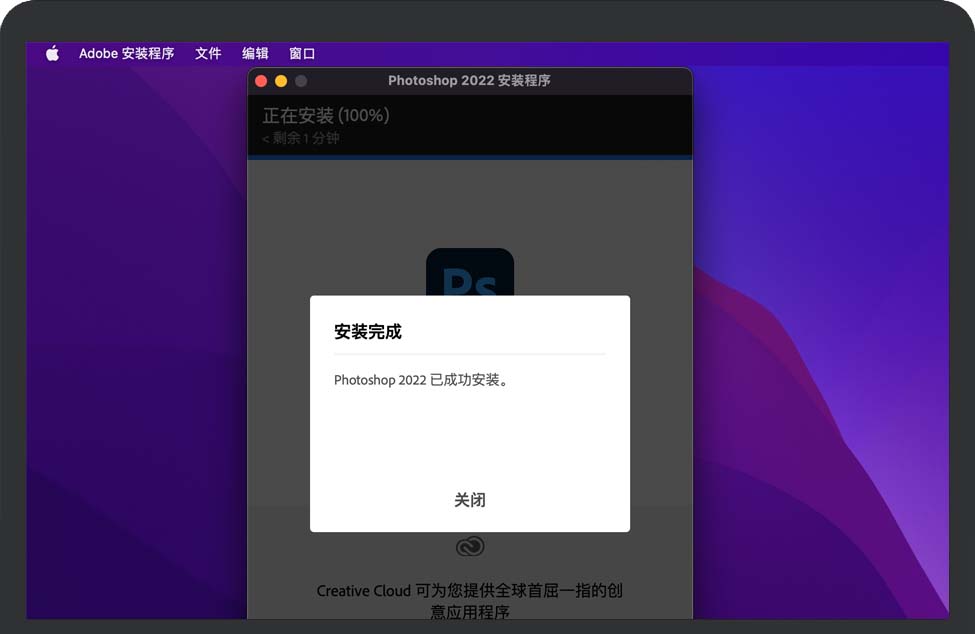The image size is (975, 634).
Task: Click the text Photoshop 2022 已成功安装。
Action: click(x=422, y=380)
